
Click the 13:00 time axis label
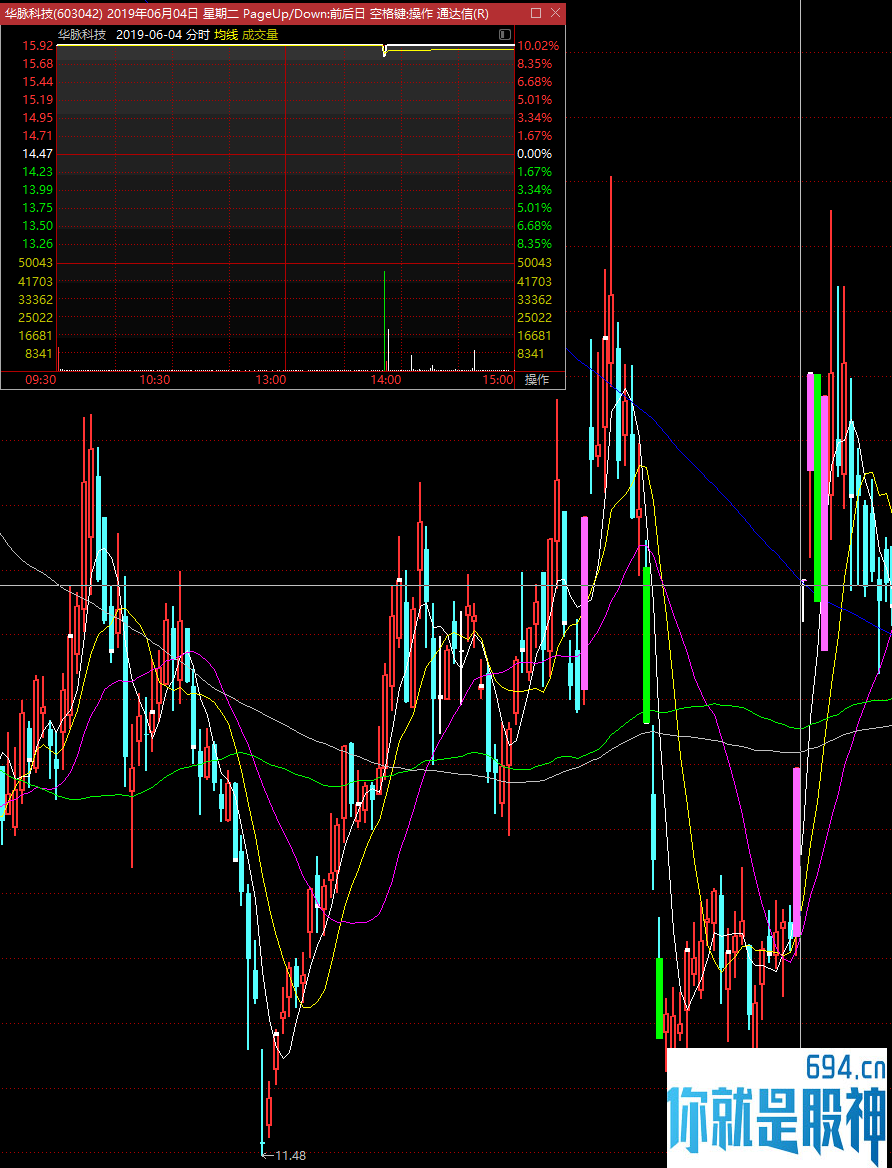[271, 380]
